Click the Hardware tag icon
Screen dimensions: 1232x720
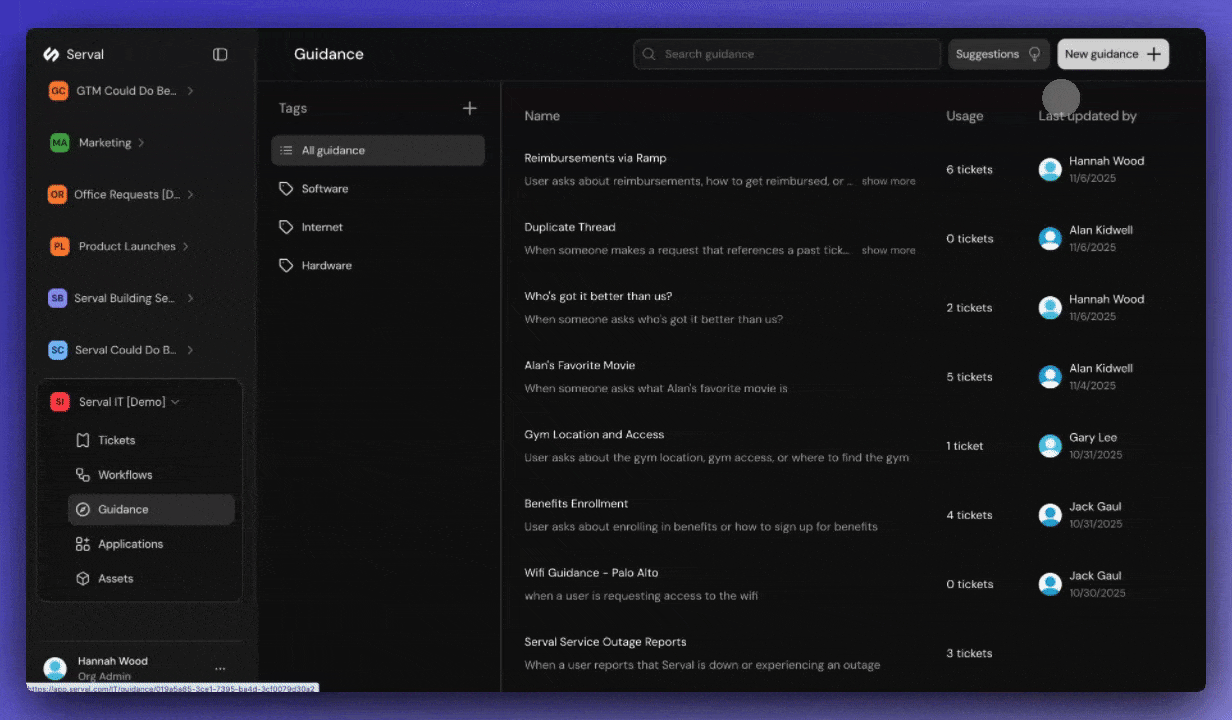pos(286,265)
